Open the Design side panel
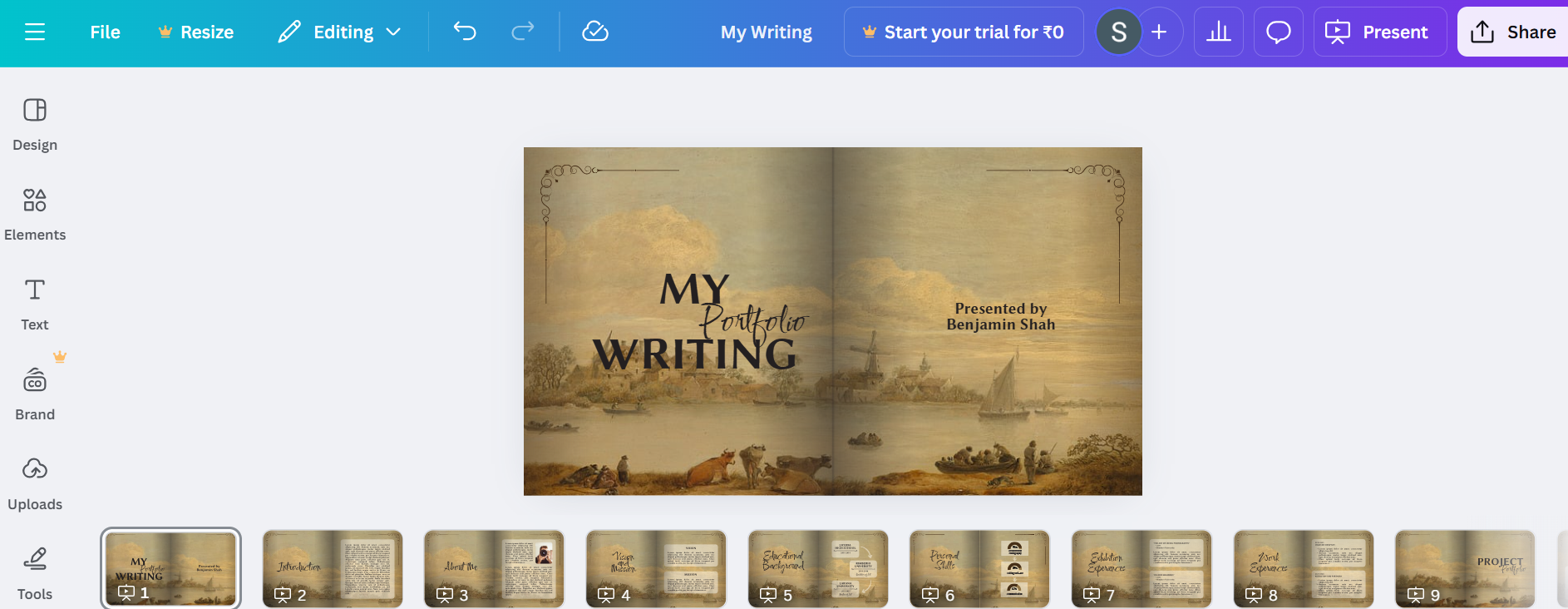 35,125
